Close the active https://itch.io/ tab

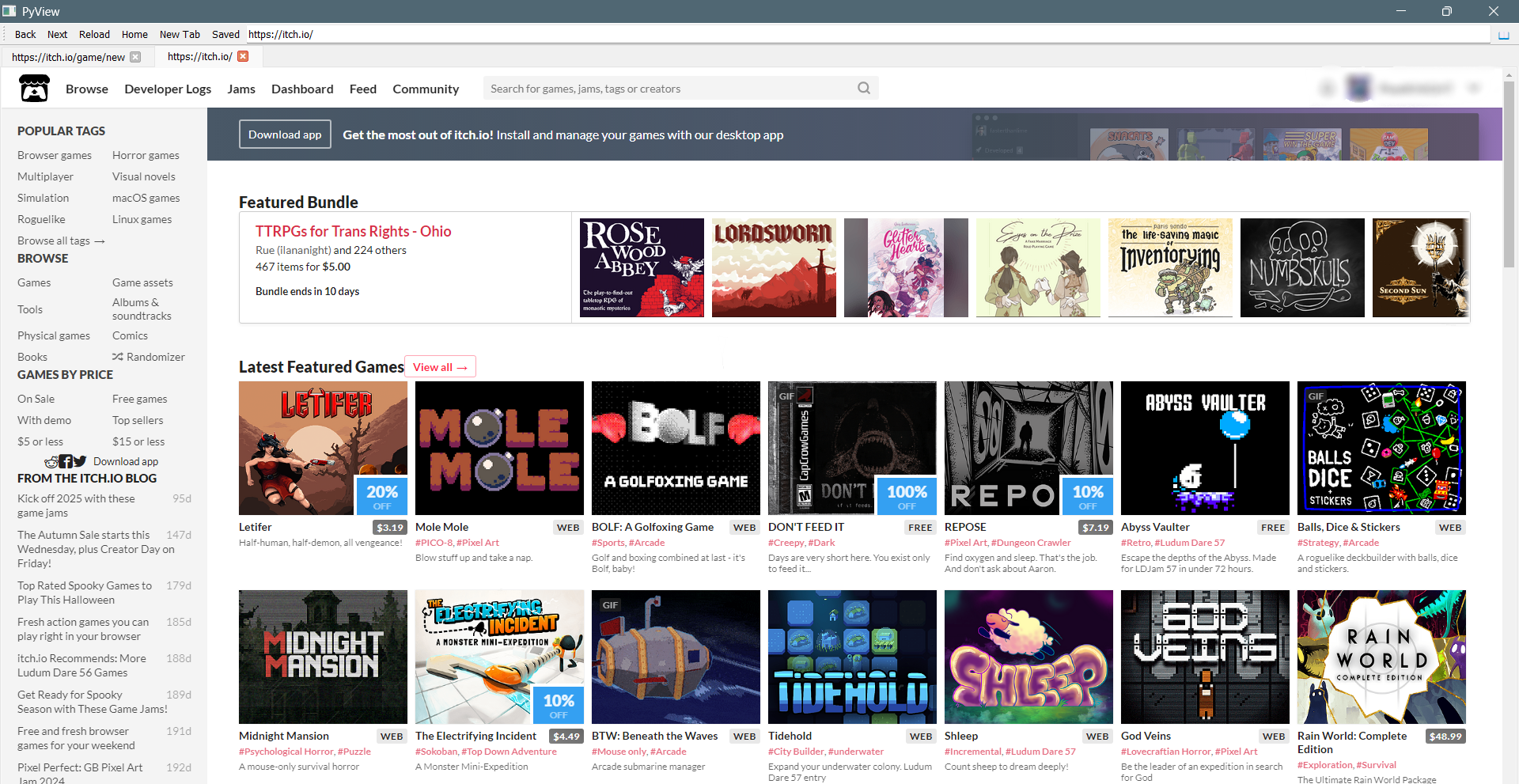(243, 56)
